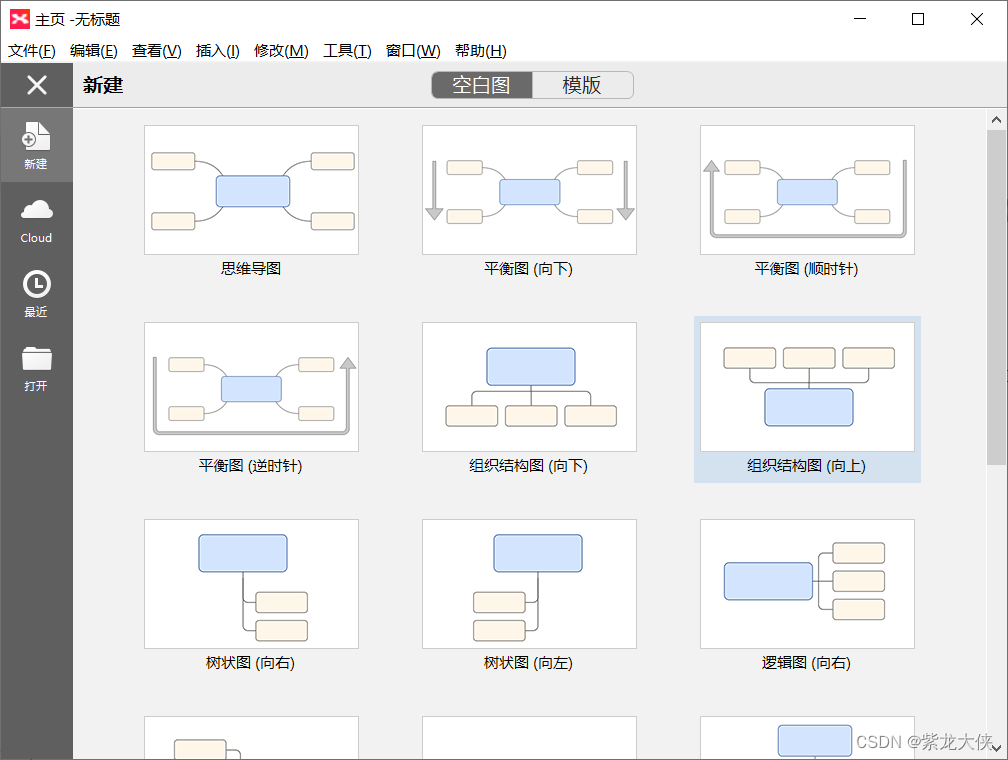Select the 树状图 (向左) template thumbnail
The height and width of the screenshot is (760, 1008).
pyautogui.click(x=529, y=584)
